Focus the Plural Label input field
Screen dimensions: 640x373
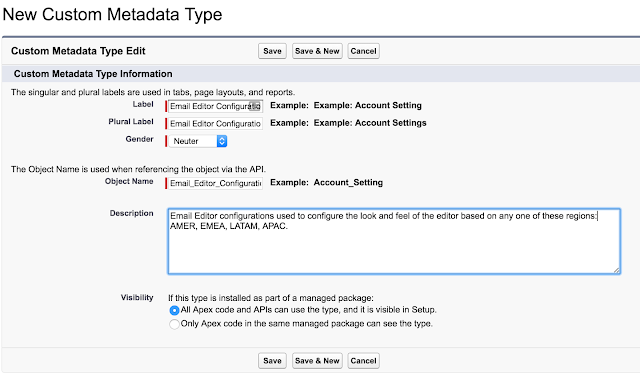click(x=215, y=124)
